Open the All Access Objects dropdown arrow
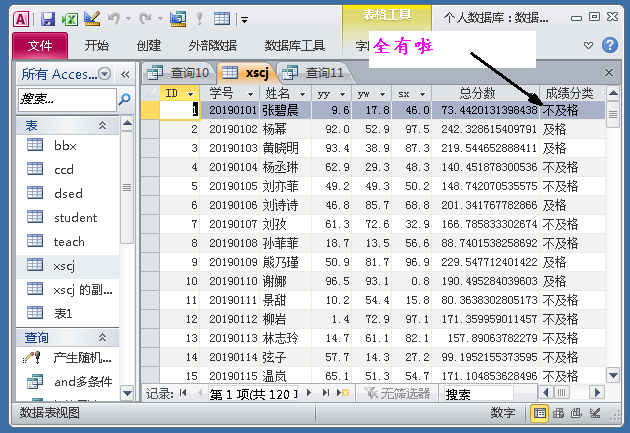 pos(104,74)
